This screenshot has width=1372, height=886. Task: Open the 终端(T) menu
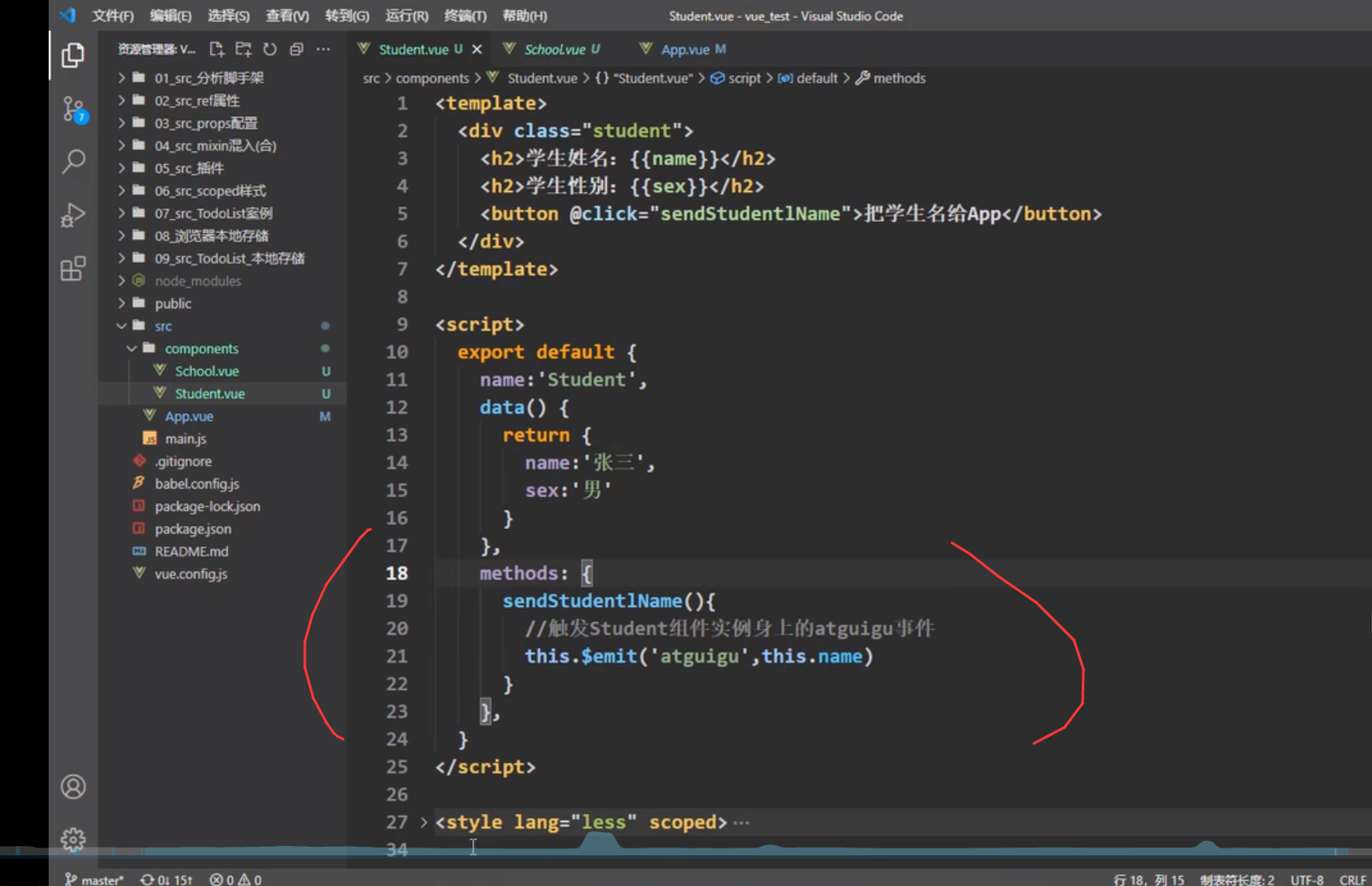(465, 15)
